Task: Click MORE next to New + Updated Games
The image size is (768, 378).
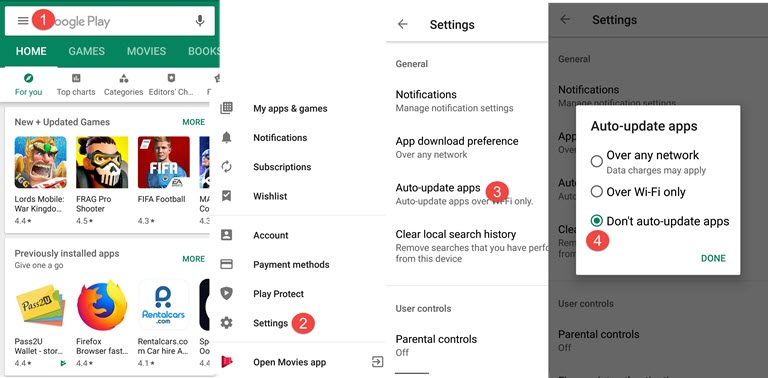Action: (193, 122)
